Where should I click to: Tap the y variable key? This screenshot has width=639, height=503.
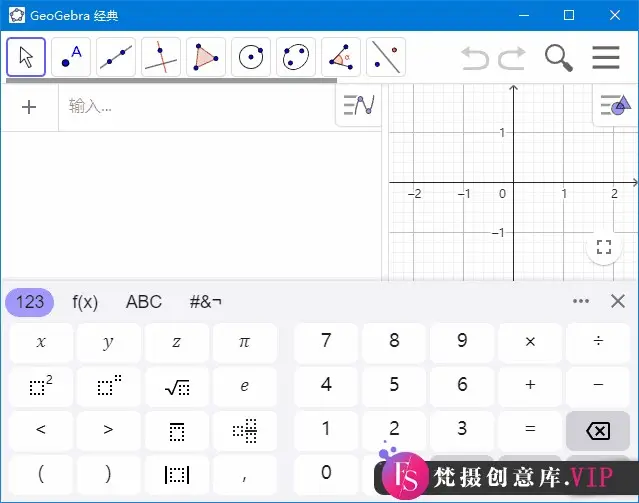tap(108, 342)
